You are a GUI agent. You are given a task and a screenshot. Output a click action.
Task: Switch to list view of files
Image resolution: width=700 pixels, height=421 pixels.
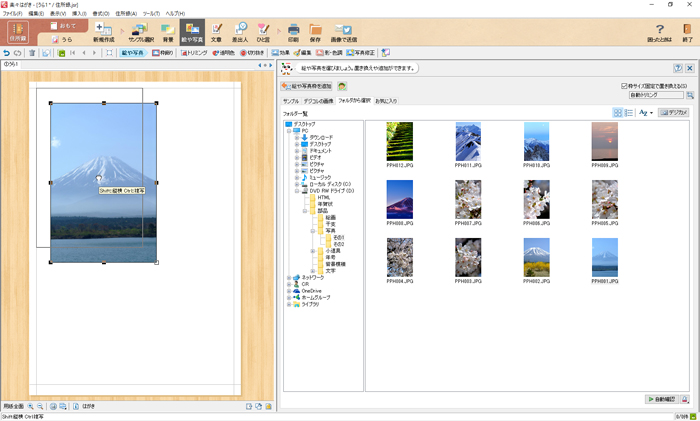(x=629, y=113)
